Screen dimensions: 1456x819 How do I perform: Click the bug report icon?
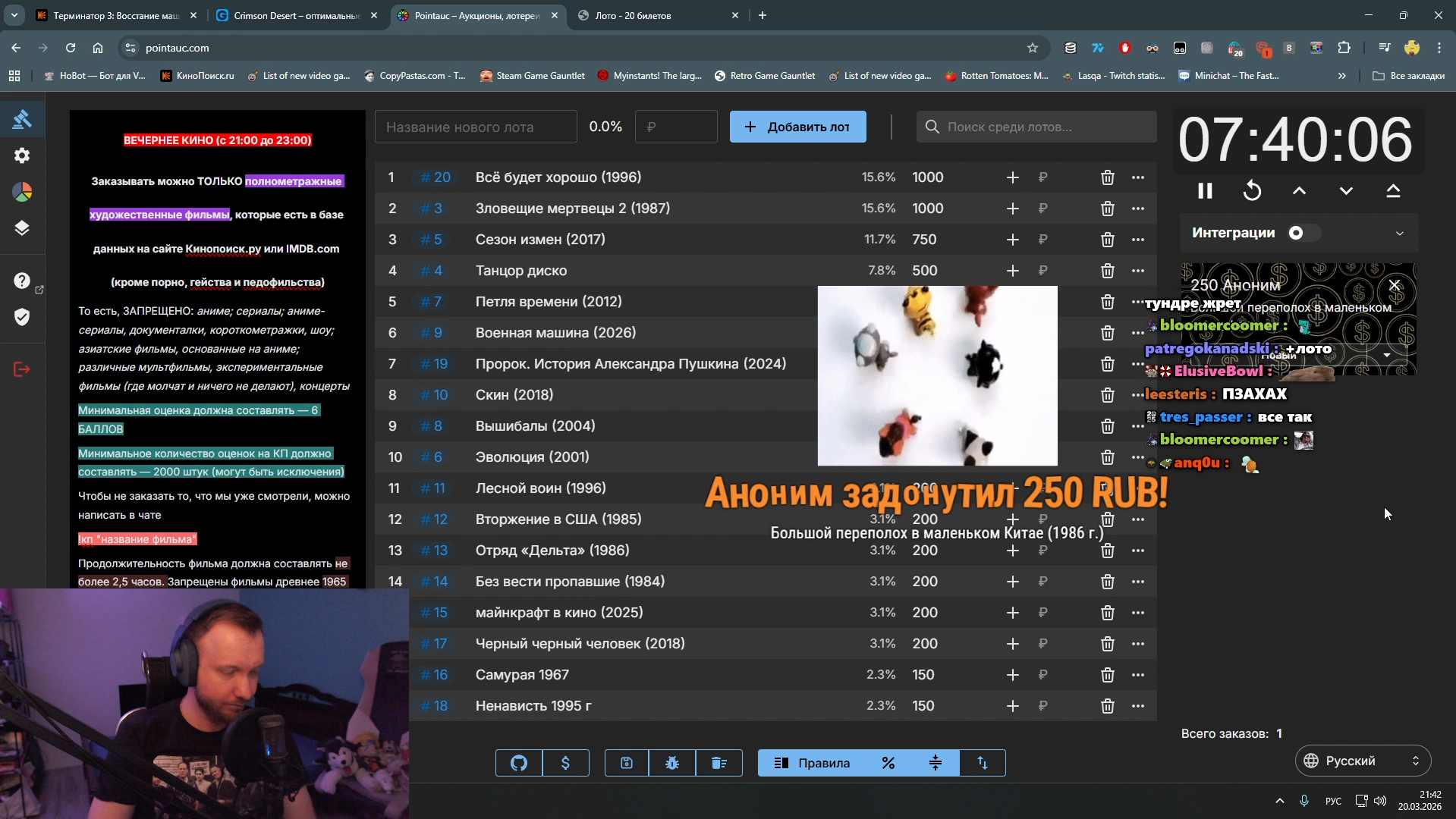point(672,763)
